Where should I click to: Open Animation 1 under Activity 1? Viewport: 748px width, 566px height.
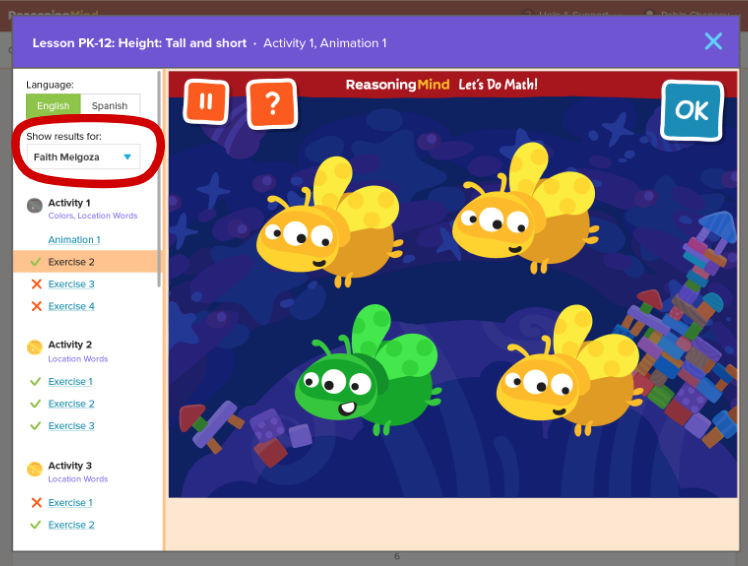(x=74, y=240)
